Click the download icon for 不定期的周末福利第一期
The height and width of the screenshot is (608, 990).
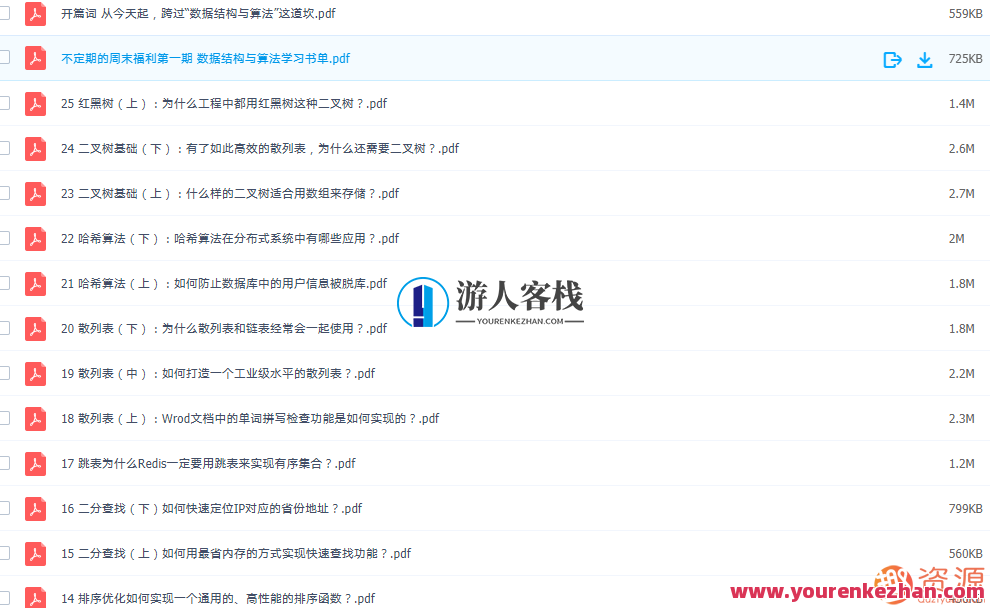coord(924,59)
